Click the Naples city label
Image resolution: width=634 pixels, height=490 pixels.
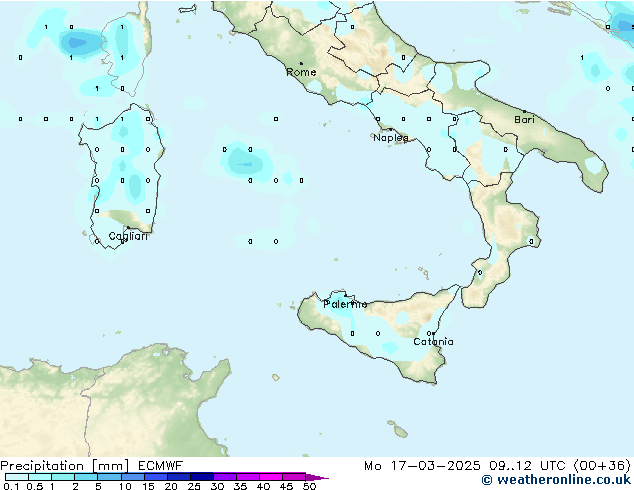(x=391, y=138)
